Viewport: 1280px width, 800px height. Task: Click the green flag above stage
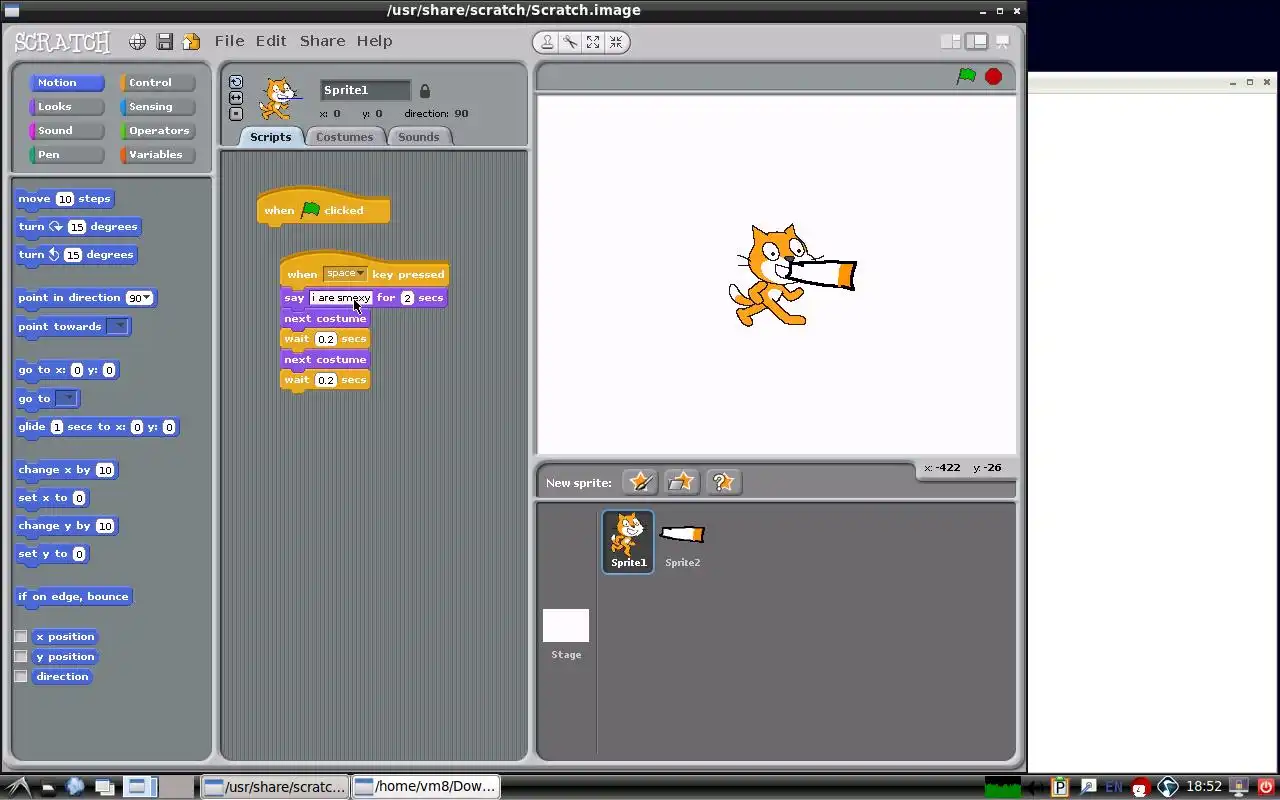coord(966,76)
